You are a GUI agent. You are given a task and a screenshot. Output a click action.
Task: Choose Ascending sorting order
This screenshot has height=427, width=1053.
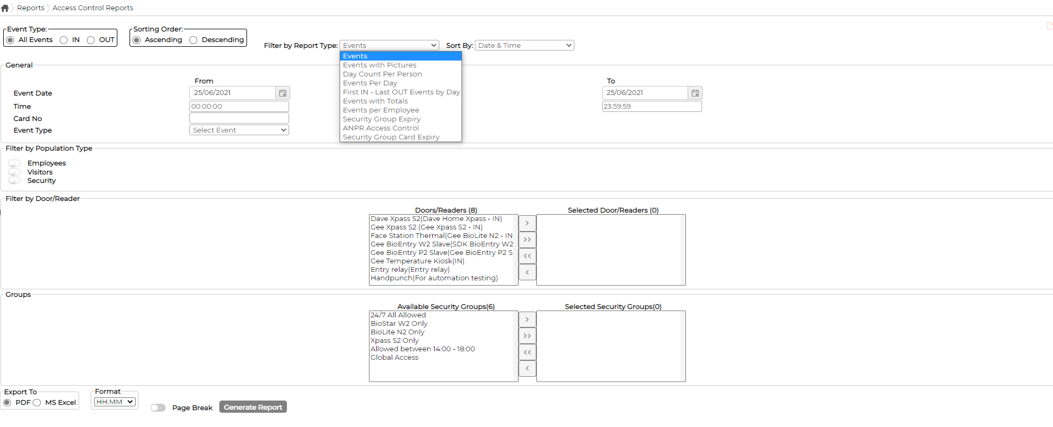pos(137,40)
